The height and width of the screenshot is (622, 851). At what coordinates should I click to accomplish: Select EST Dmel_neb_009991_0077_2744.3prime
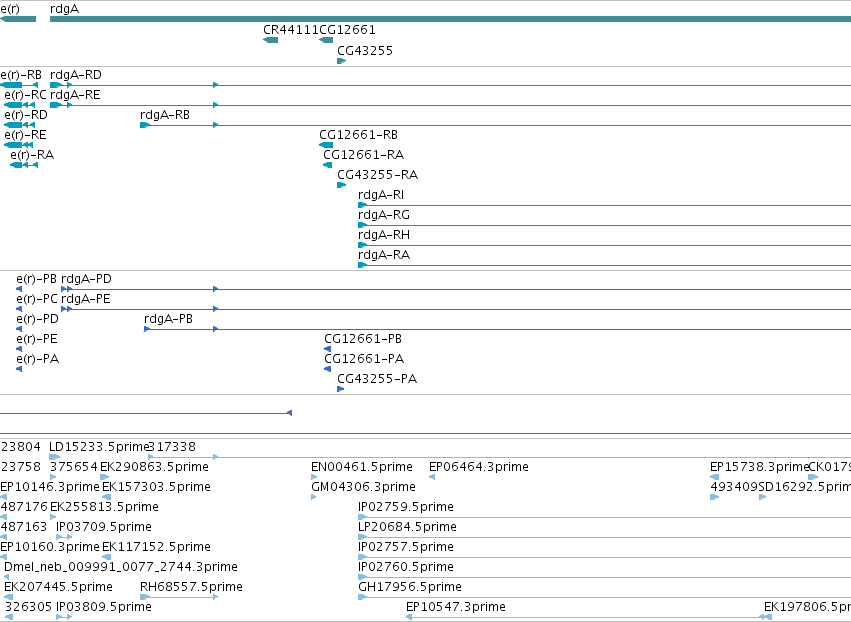[120, 568]
